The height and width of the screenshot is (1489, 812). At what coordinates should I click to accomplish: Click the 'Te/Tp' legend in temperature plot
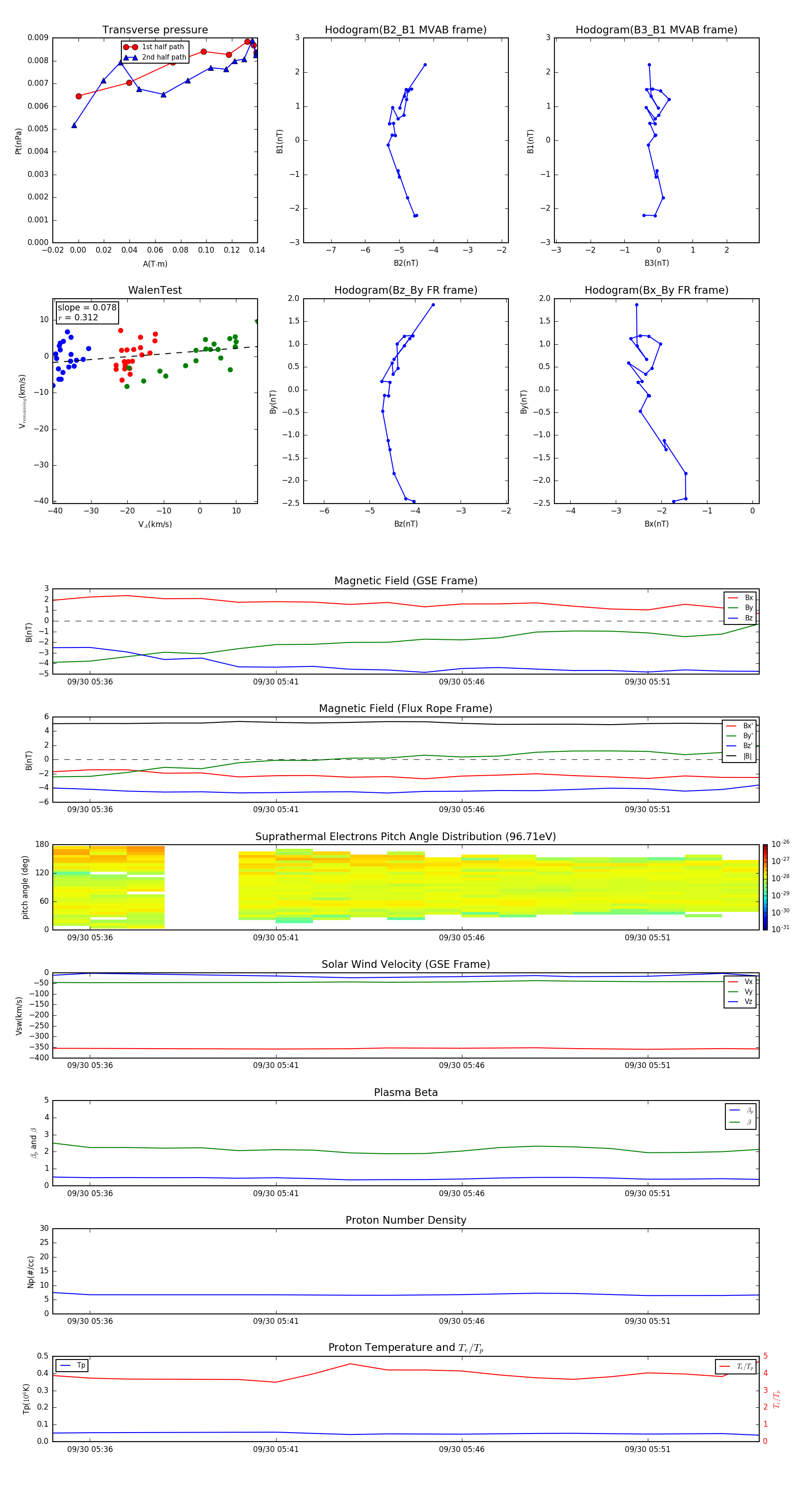(x=736, y=1366)
